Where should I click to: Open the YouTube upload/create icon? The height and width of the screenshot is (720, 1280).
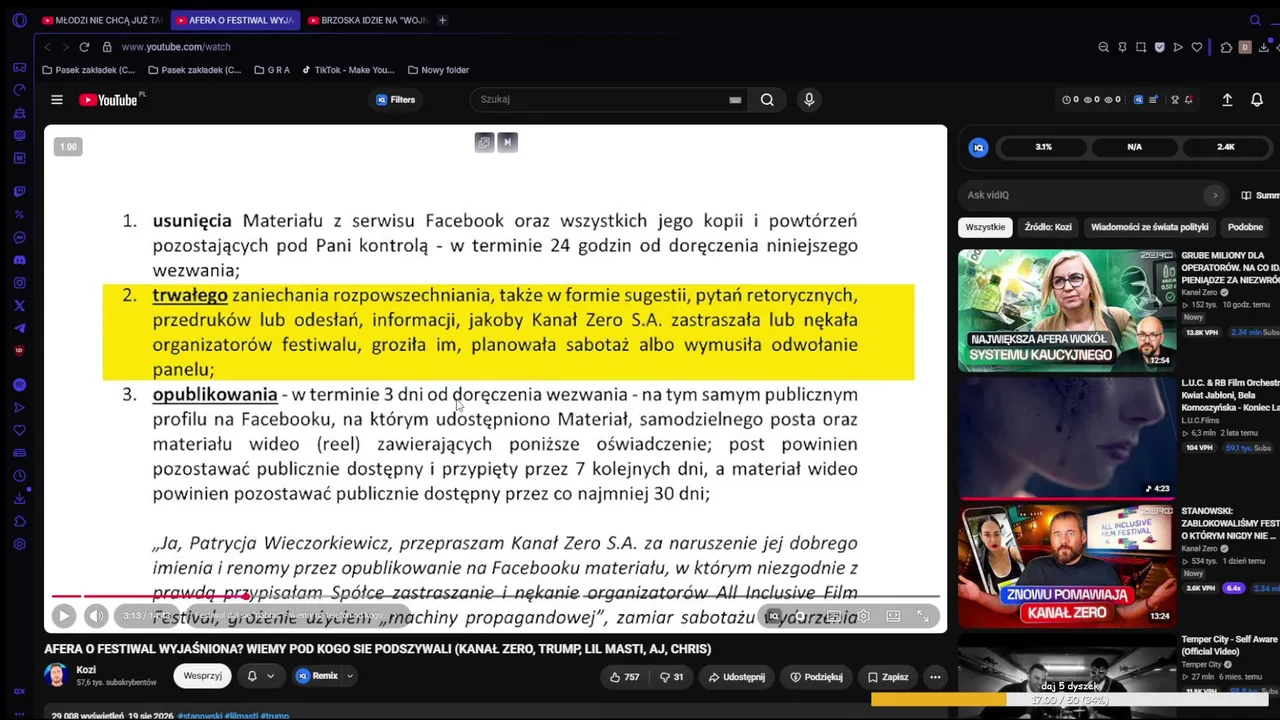pos(1227,100)
